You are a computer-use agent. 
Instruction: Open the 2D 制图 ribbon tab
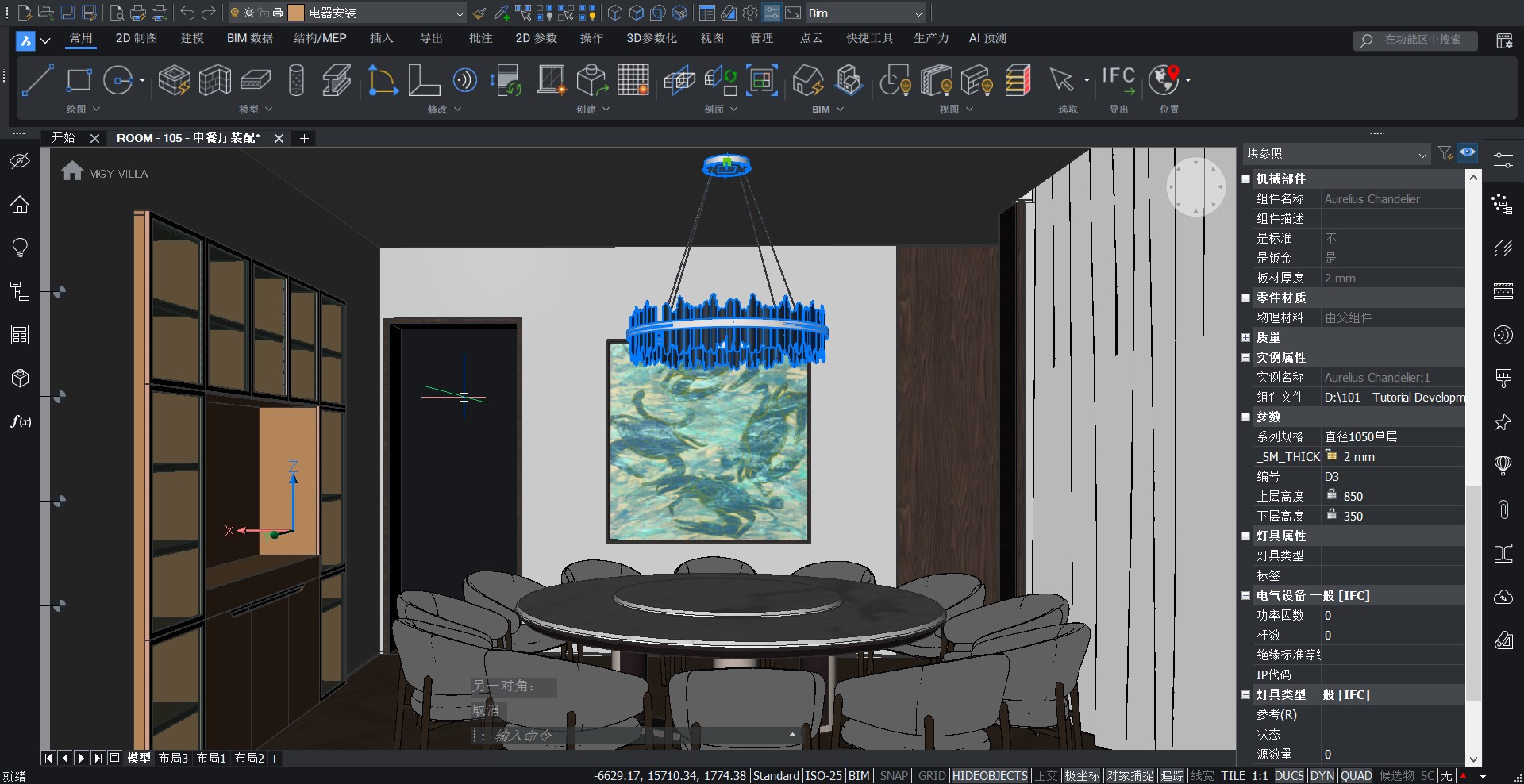tap(137, 38)
